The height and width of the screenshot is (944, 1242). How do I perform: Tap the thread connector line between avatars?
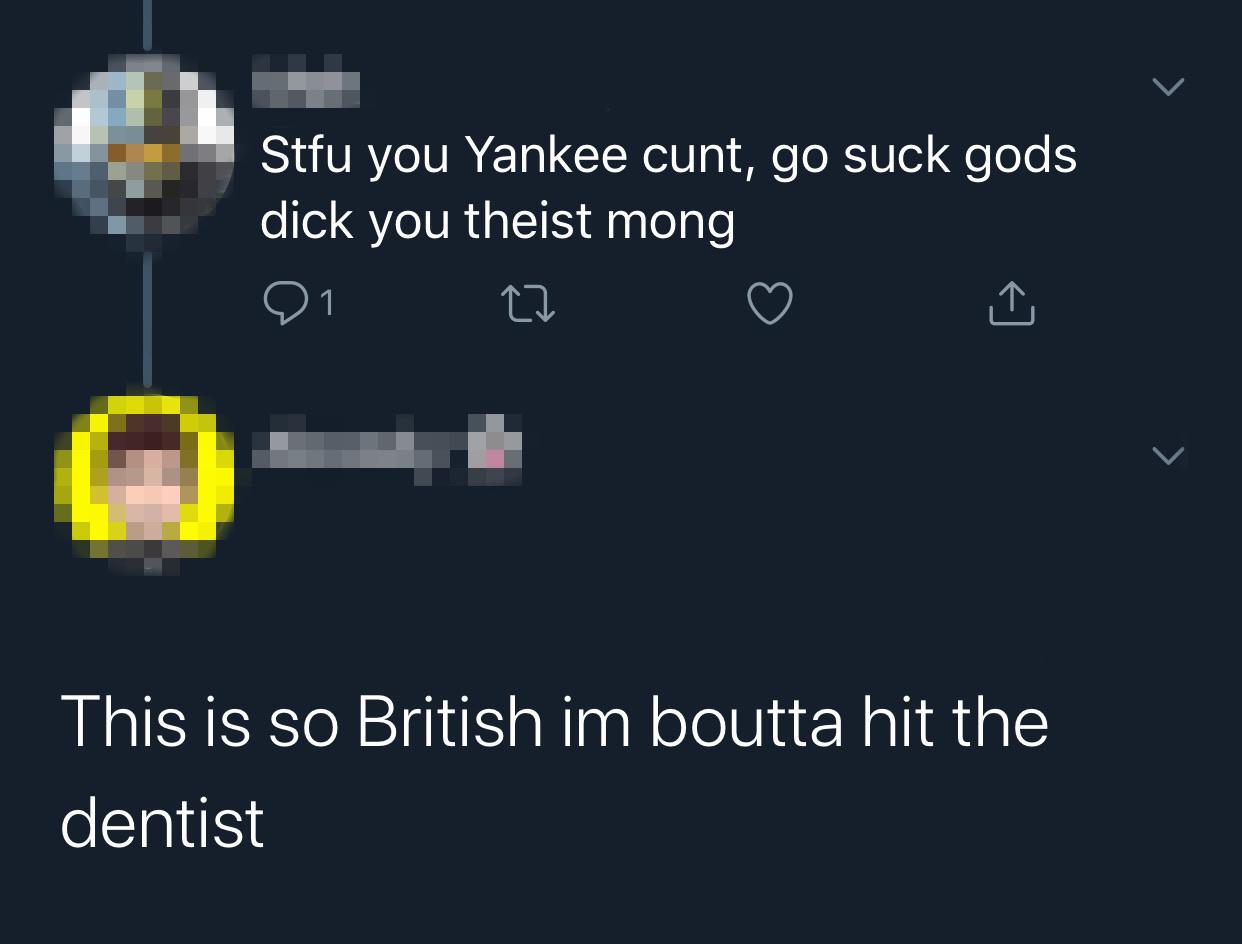pos(147,315)
